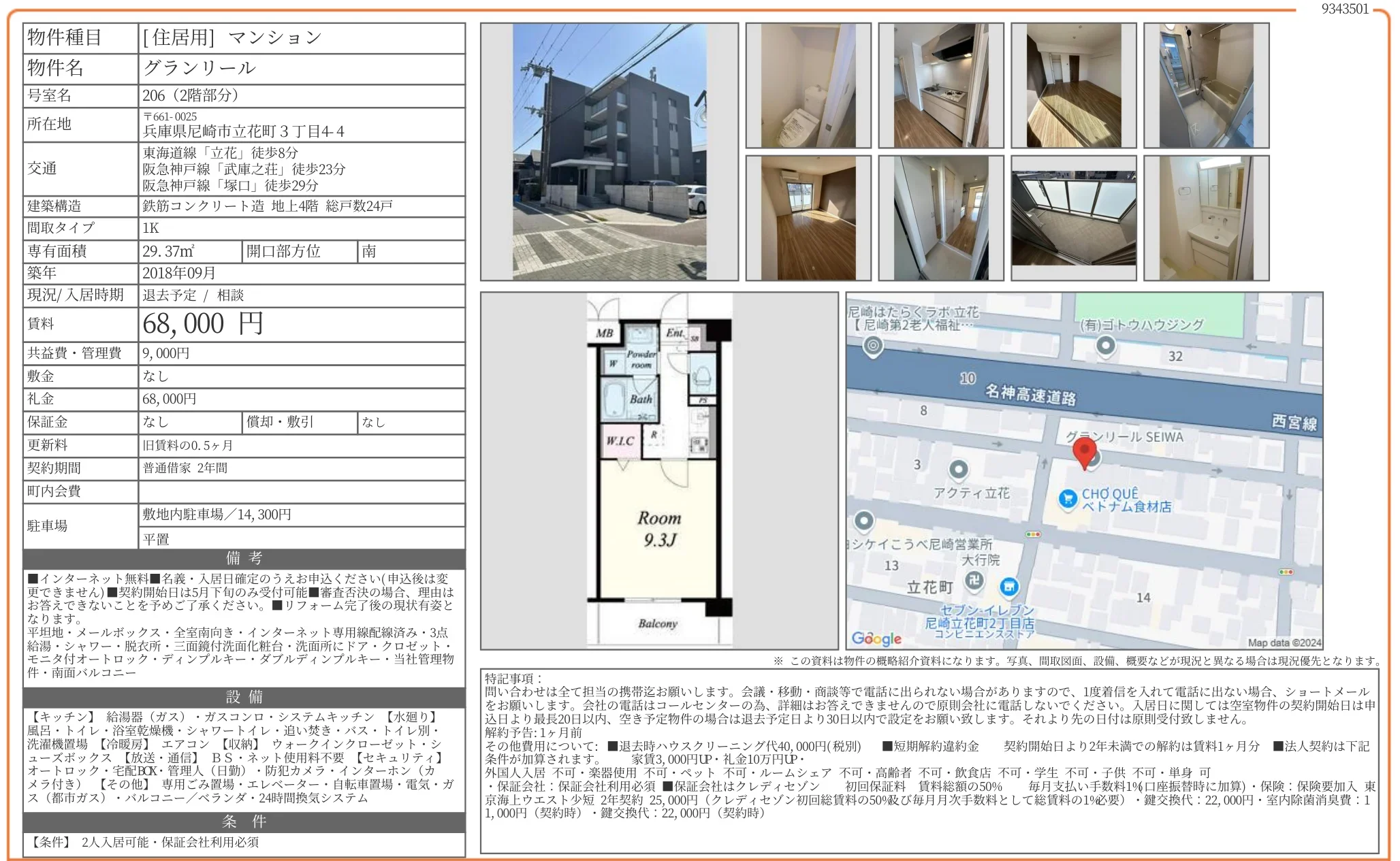
Task: Open the kitchen photo thumbnail
Action: click(940, 86)
